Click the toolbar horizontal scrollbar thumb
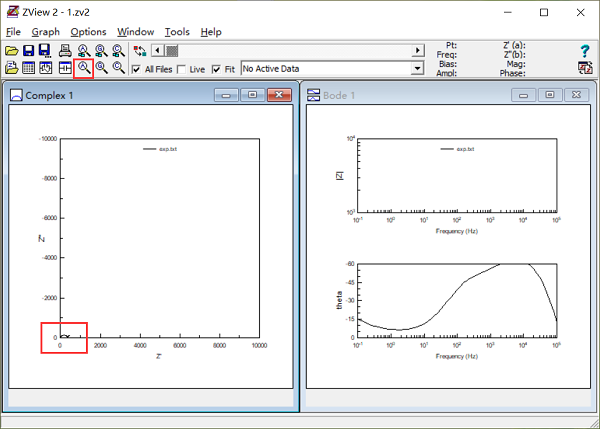Viewport: 600px width, 429px height. point(172,50)
